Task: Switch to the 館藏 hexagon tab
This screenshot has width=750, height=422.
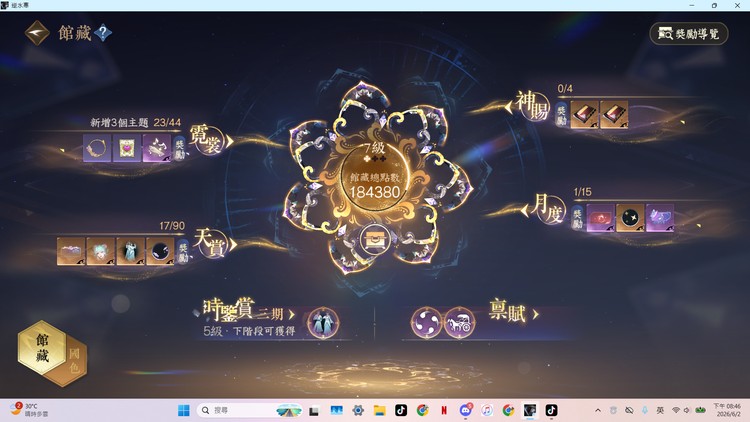Action: point(42,348)
